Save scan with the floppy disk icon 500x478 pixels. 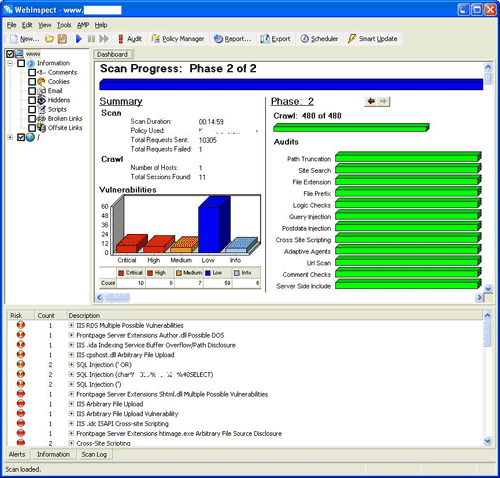pos(62,39)
